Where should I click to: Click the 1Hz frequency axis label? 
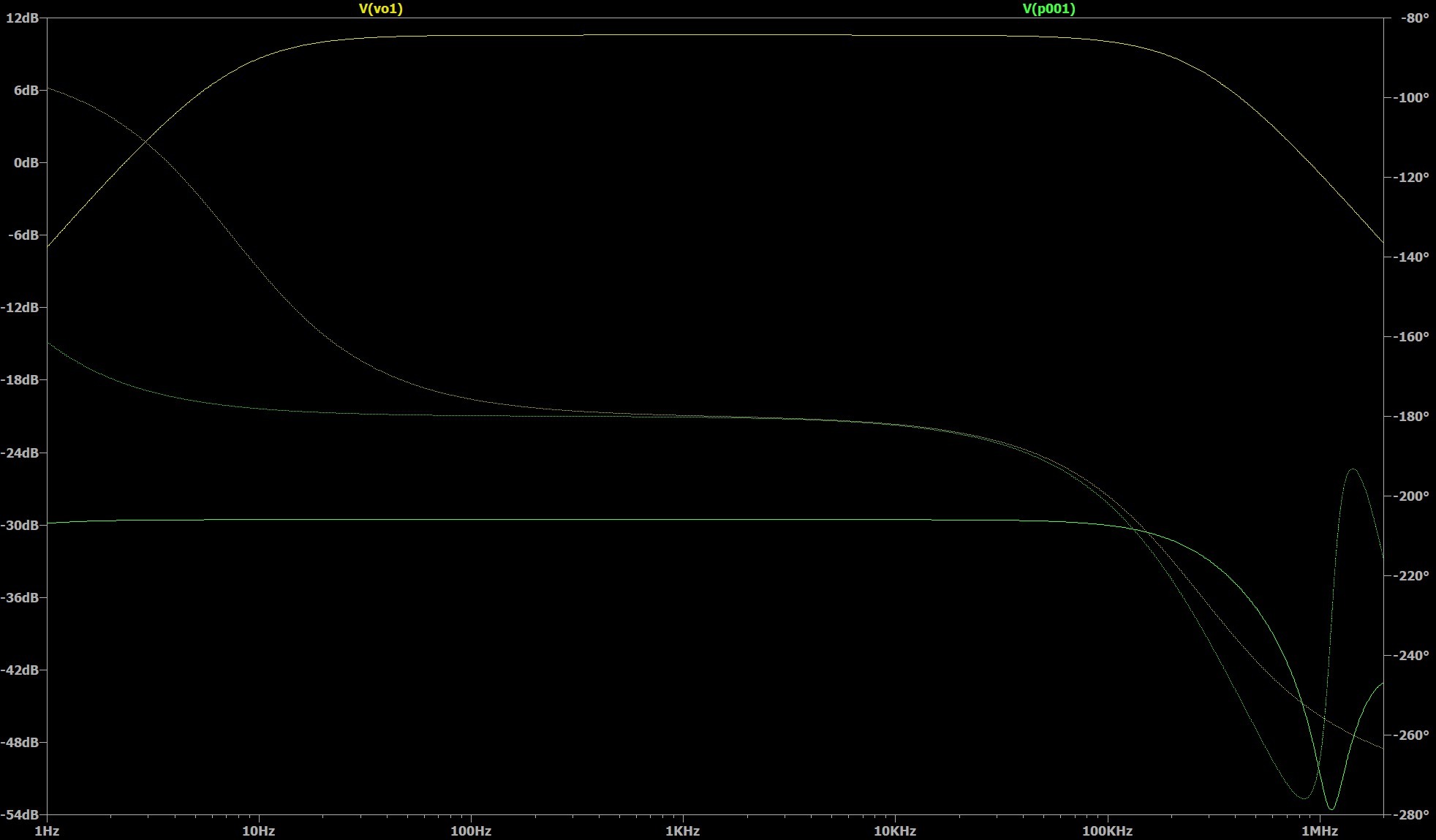coord(47,831)
